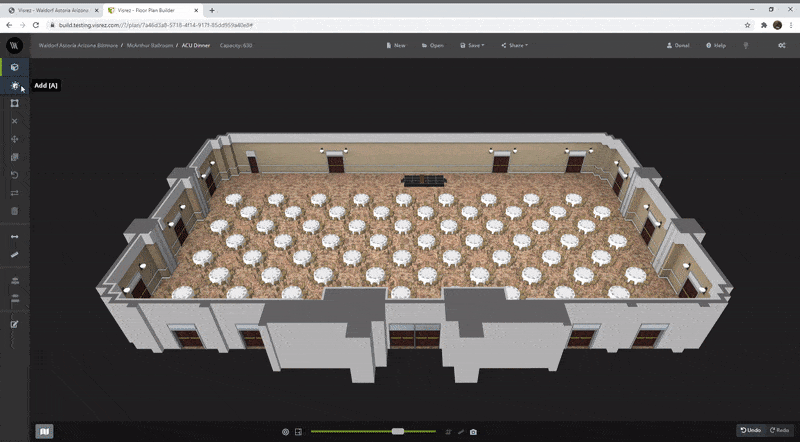Select the Move arrows tool
This screenshot has height=442, width=800.
[14, 139]
